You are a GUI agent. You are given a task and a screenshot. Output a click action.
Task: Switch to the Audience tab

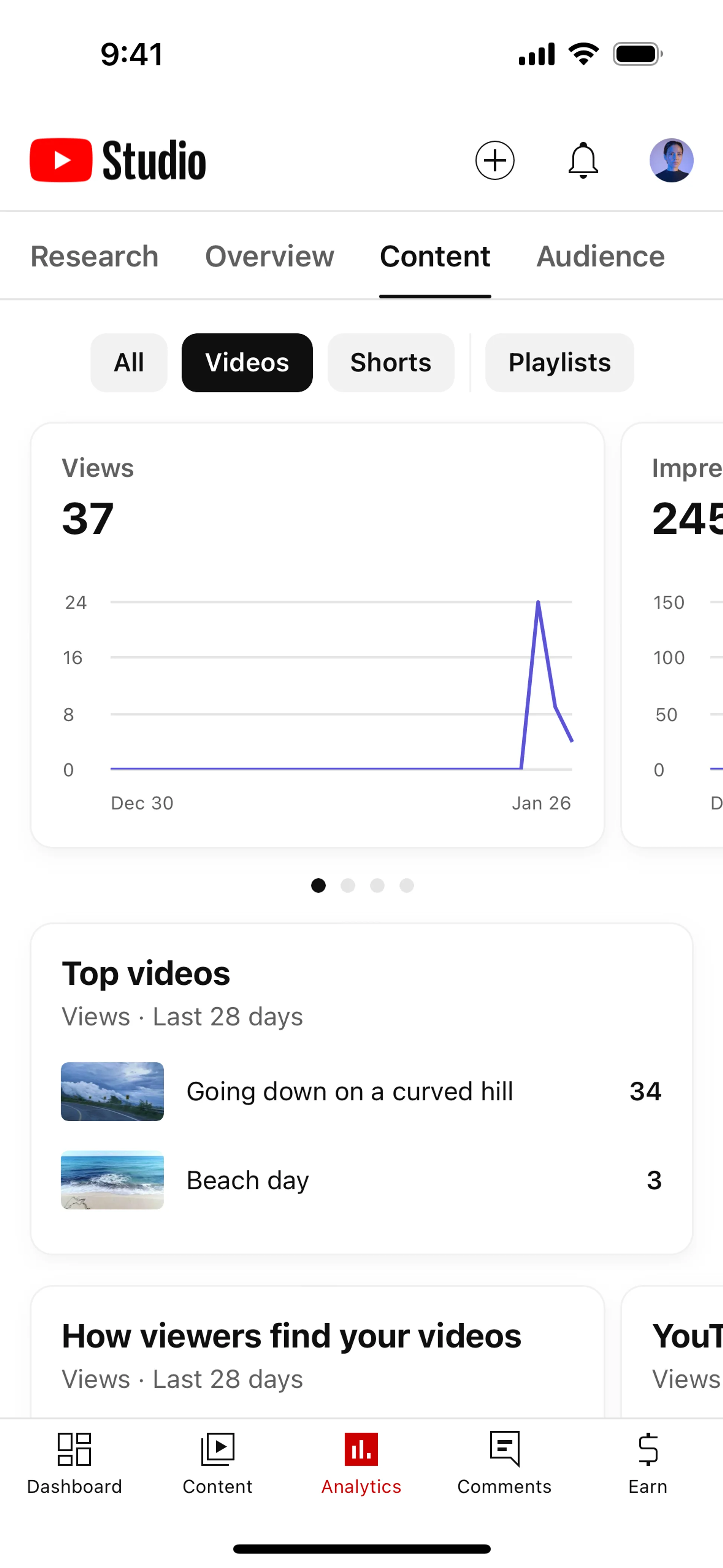[600, 256]
